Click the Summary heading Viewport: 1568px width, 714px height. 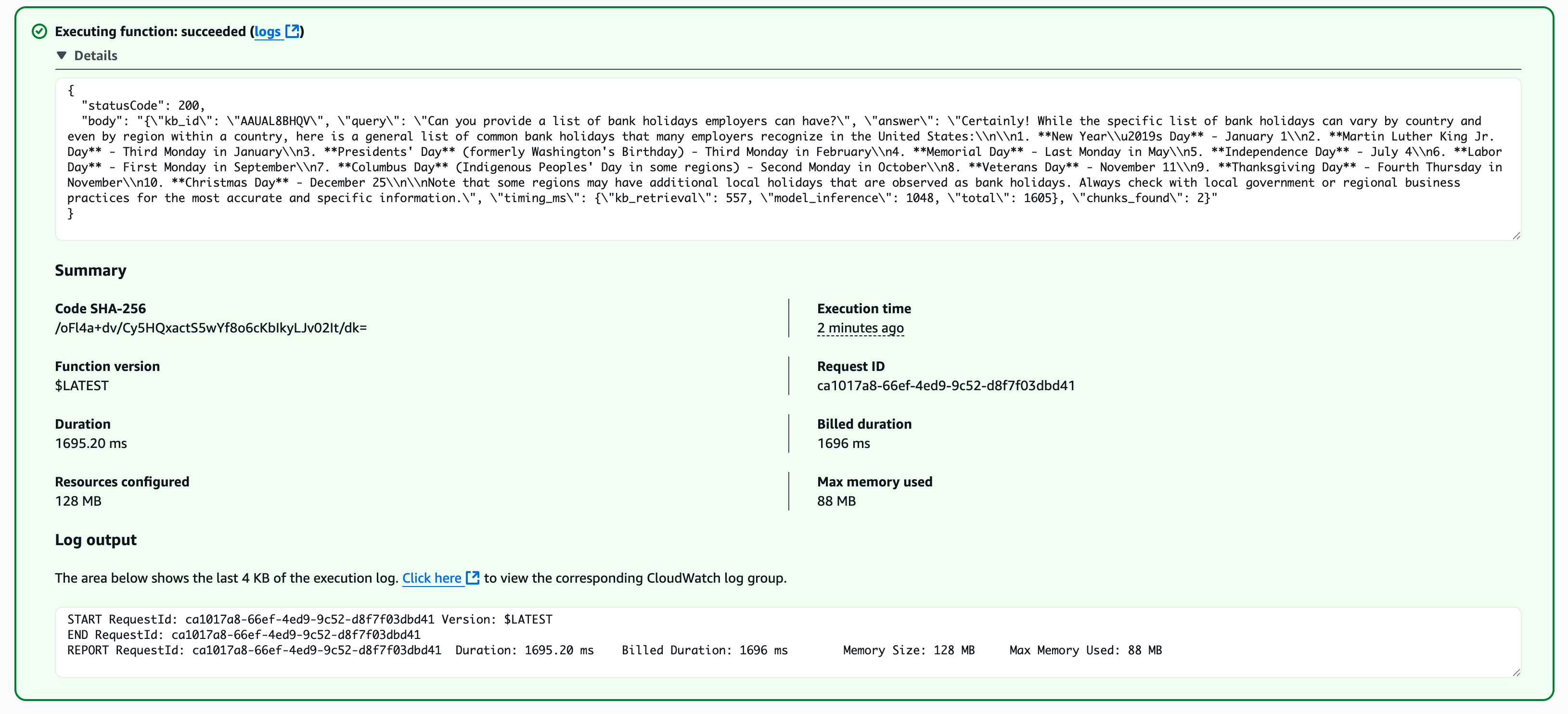(x=90, y=271)
